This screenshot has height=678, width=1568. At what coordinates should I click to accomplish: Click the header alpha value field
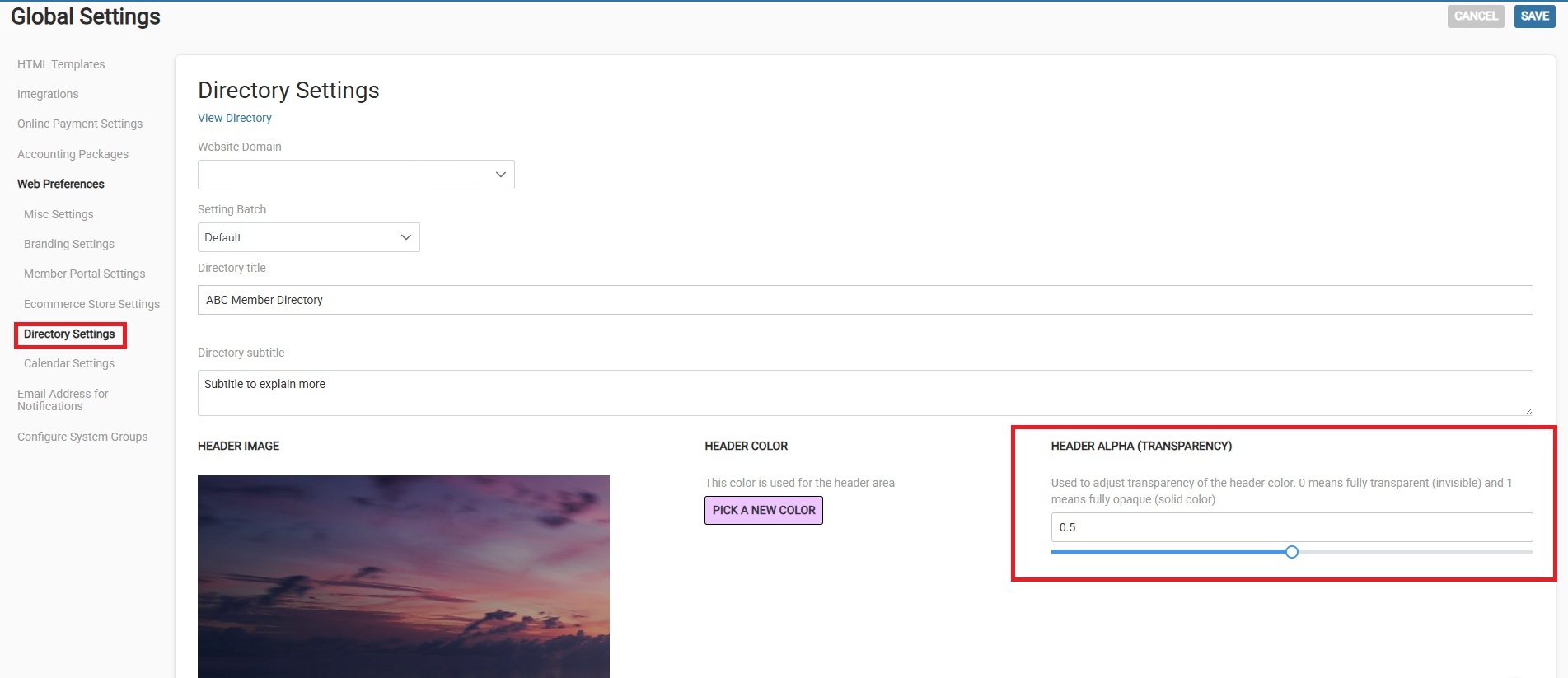point(1291,527)
